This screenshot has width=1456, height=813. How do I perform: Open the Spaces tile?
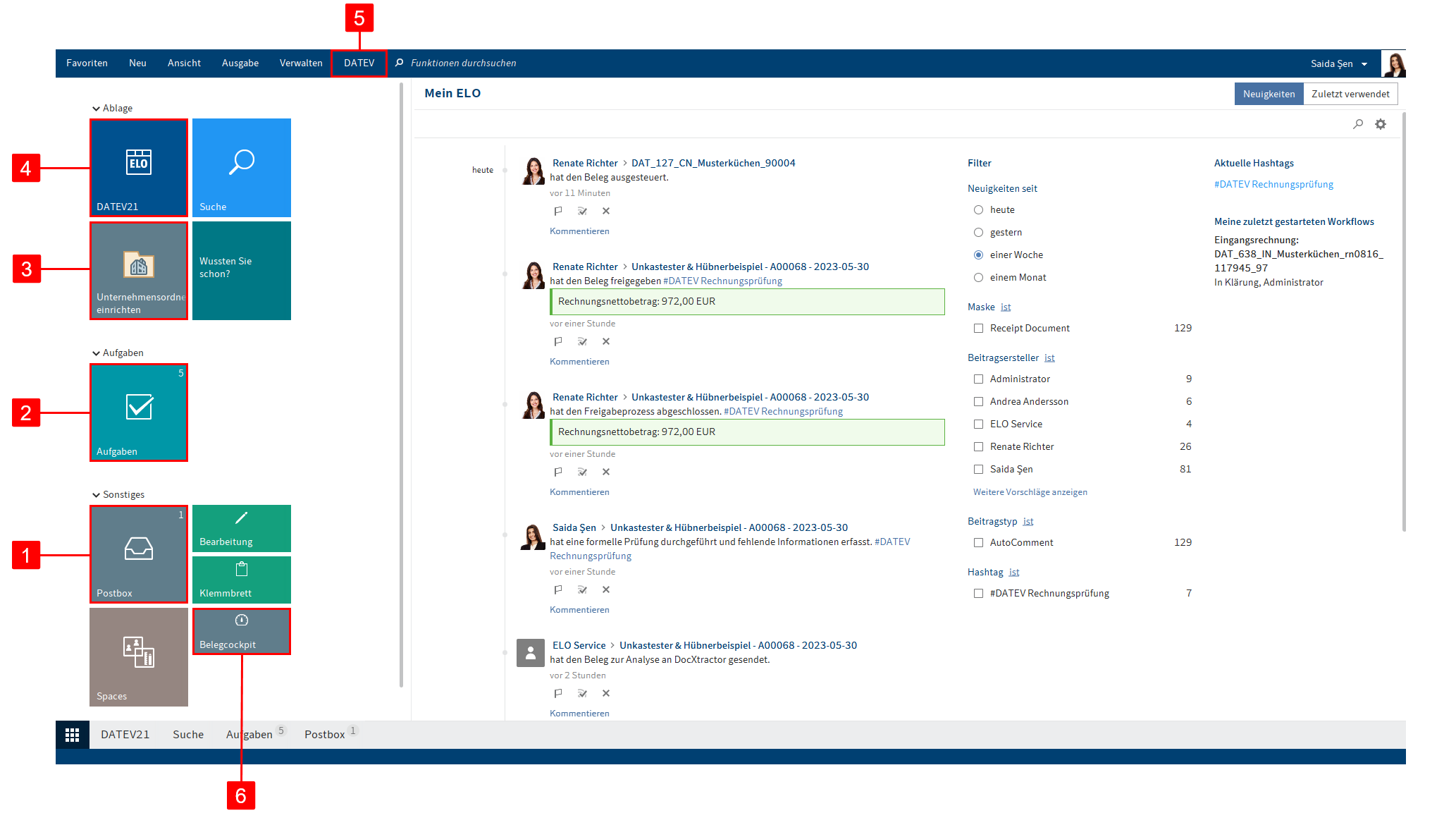[139, 657]
